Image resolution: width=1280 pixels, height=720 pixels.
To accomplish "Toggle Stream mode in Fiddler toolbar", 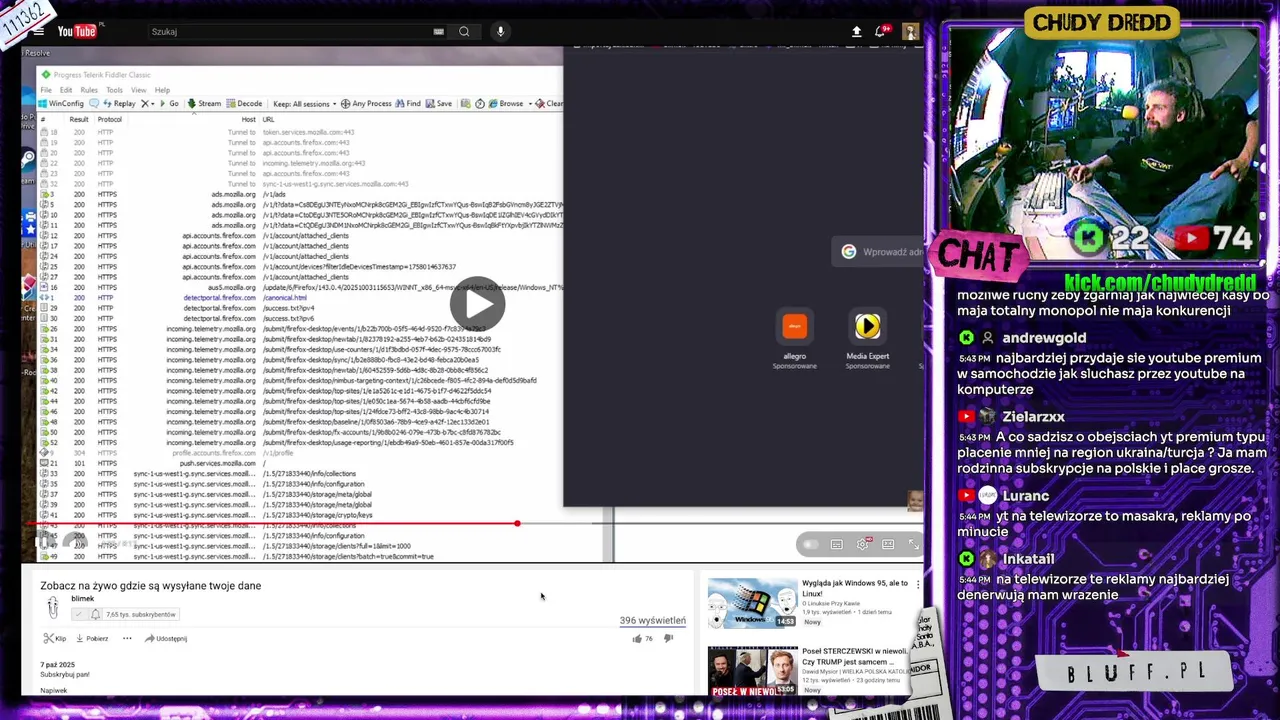I will click(204, 103).
